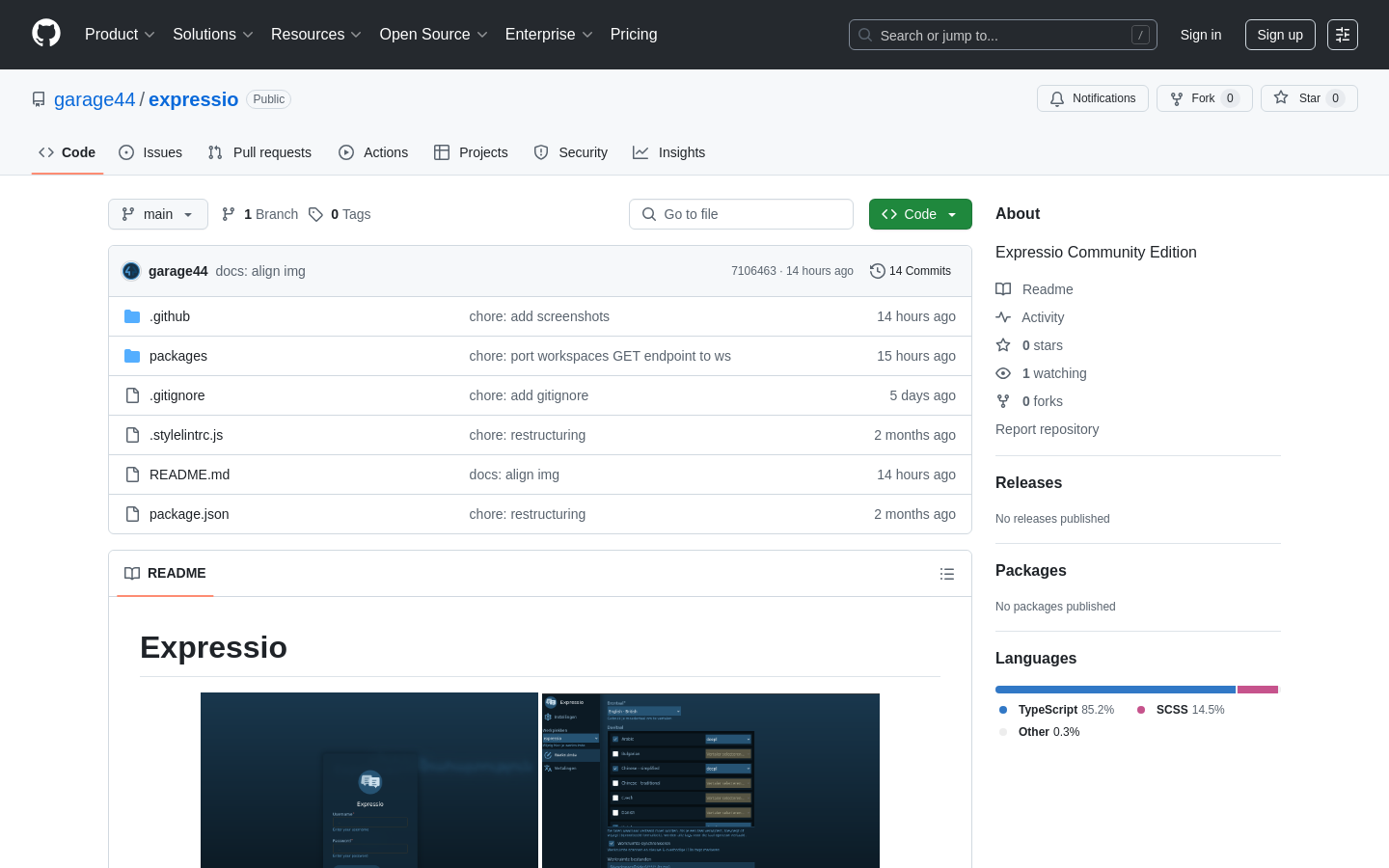
Task: Open the .github folder icon
Action: tap(132, 316)
